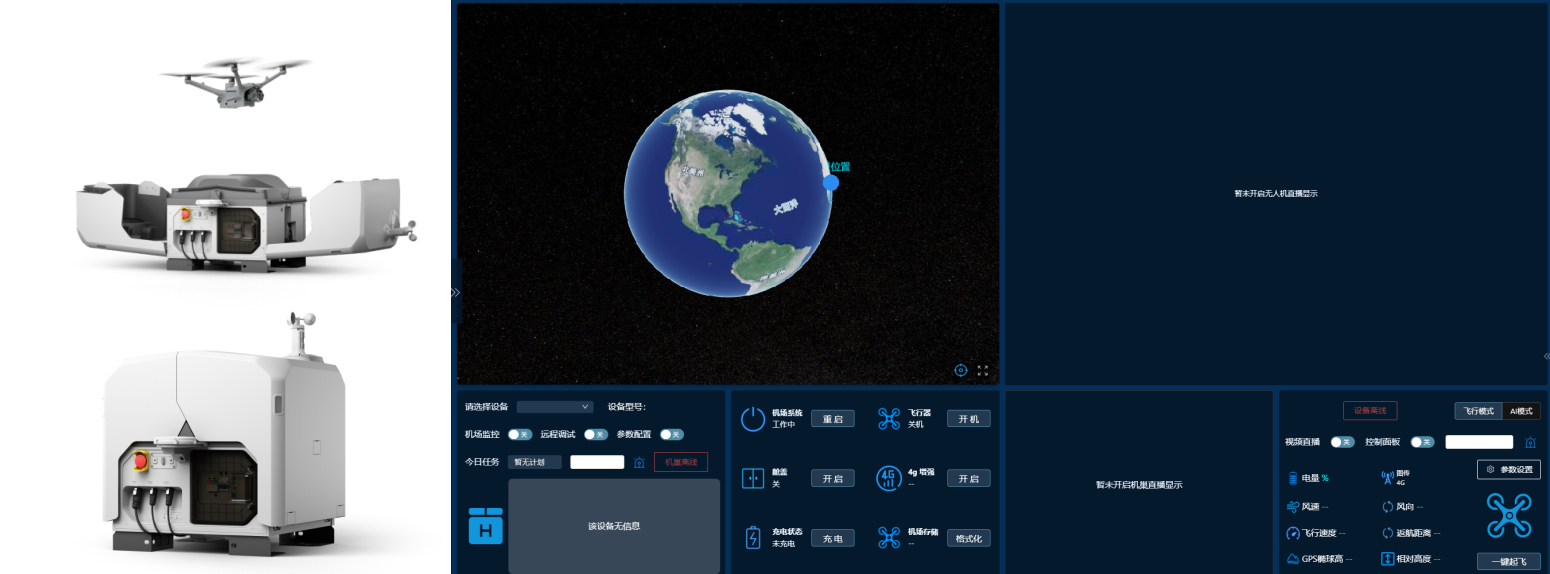Switch to the AI模式 tab
1550x574 pixels.
point(1521,411)
